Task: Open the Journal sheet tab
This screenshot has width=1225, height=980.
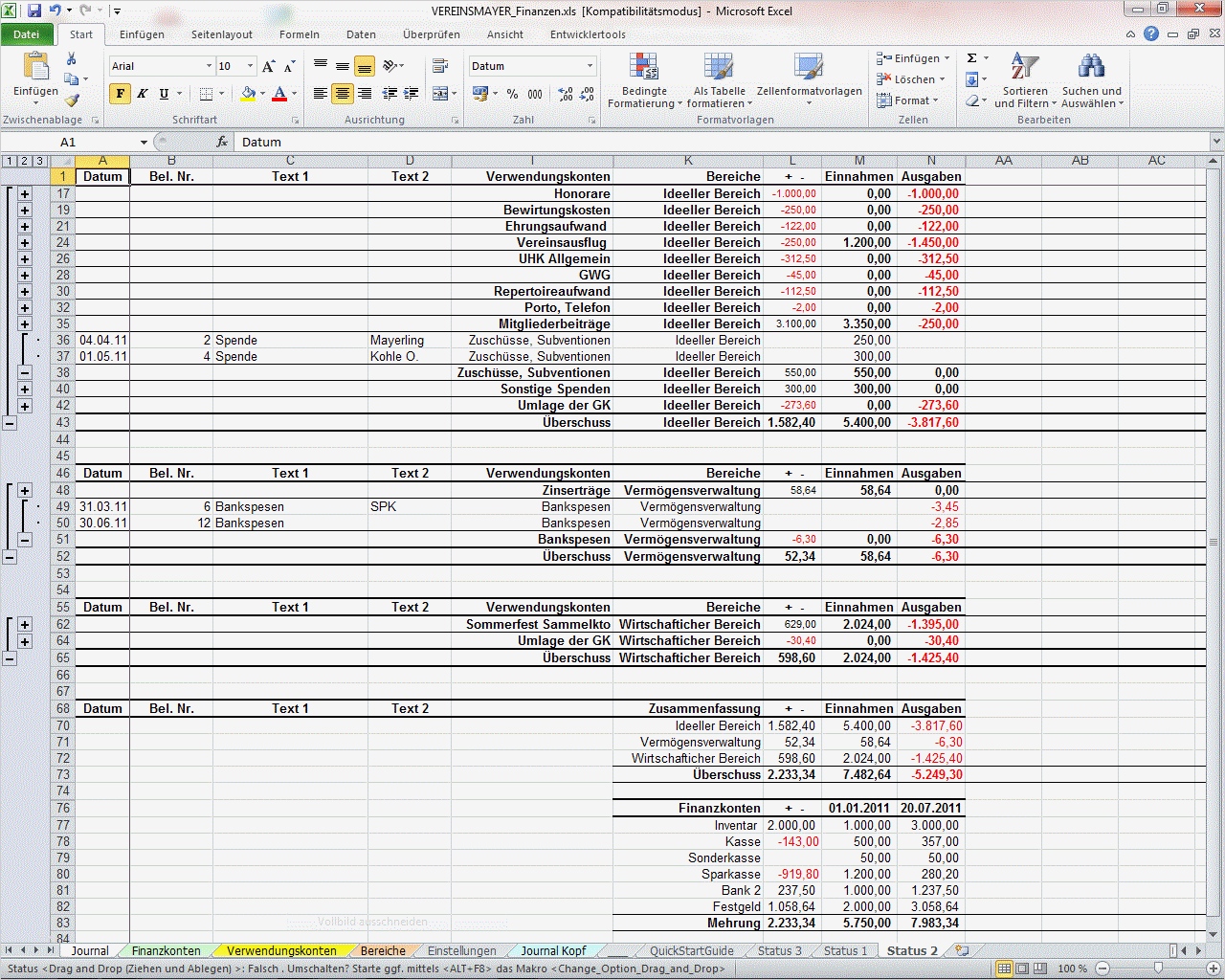Action: pyautogui.click(x=89, y=950)
